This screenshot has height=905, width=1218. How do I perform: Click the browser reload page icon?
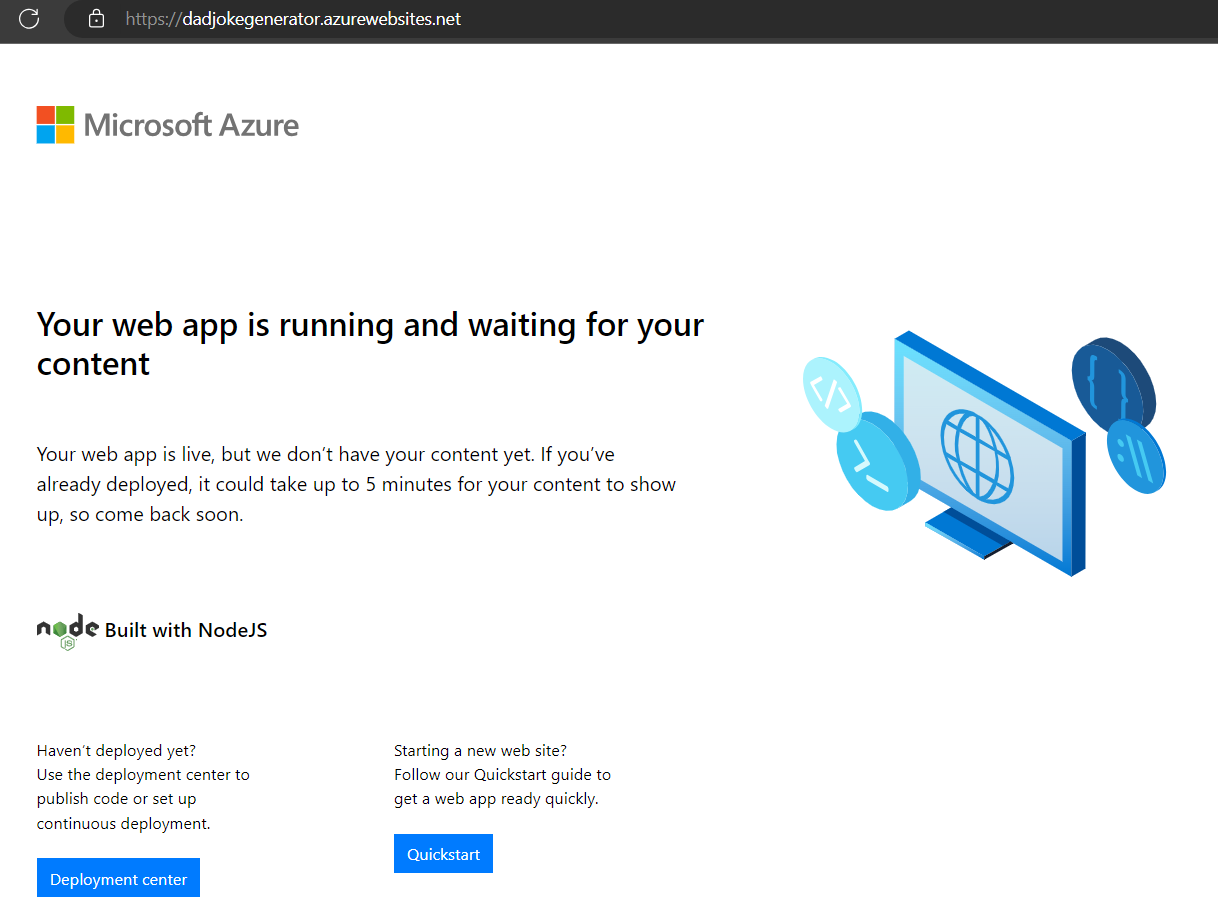point(29,18)
